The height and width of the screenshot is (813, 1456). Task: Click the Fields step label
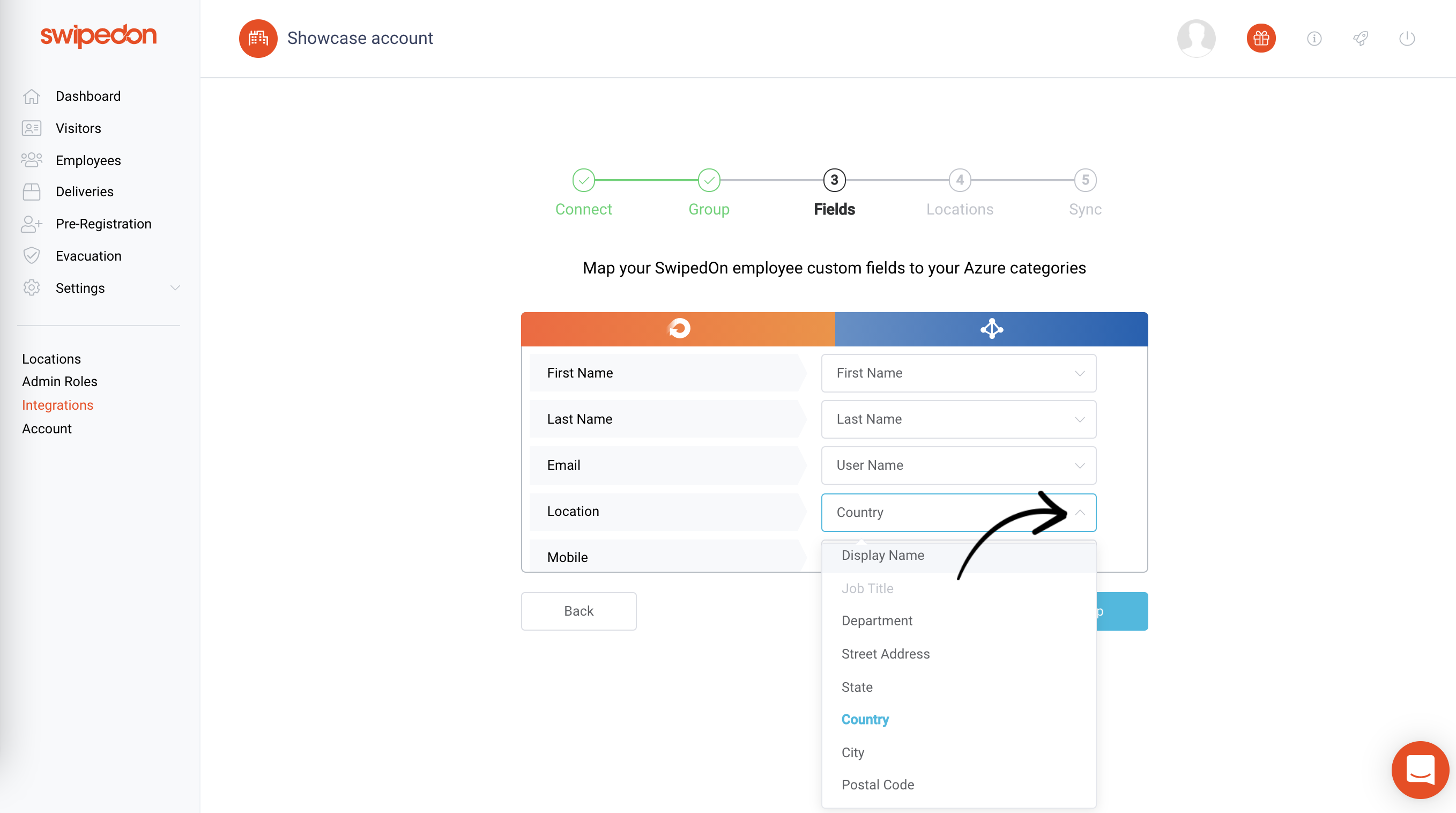pyautogui.click(x=834, y=209)
